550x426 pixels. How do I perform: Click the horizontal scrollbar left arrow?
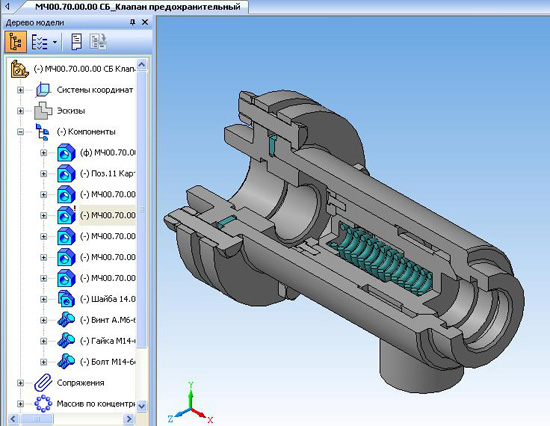point(13,419)
